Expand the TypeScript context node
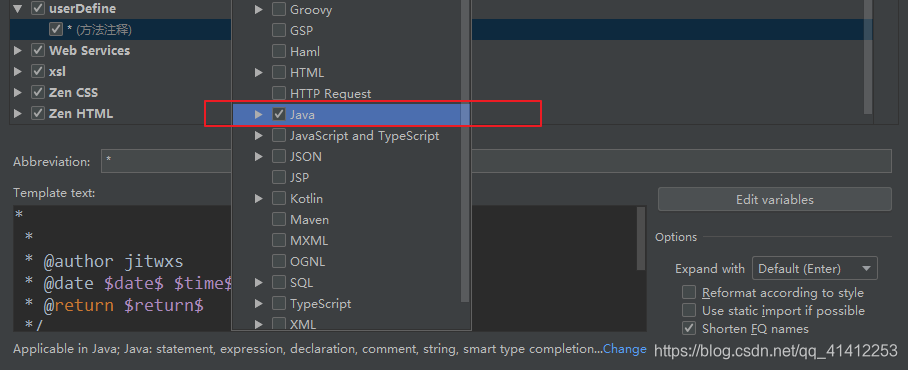Viewport: 908px width, 370px height. coord(259,303)
